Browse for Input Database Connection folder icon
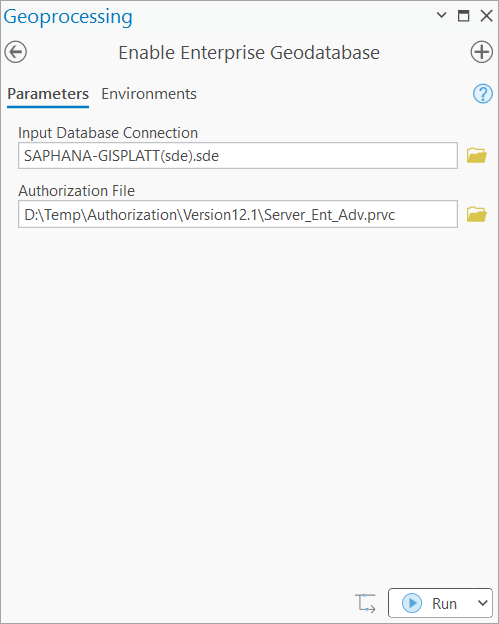Viewport: 499px width, 624px height. coord(477,156)
